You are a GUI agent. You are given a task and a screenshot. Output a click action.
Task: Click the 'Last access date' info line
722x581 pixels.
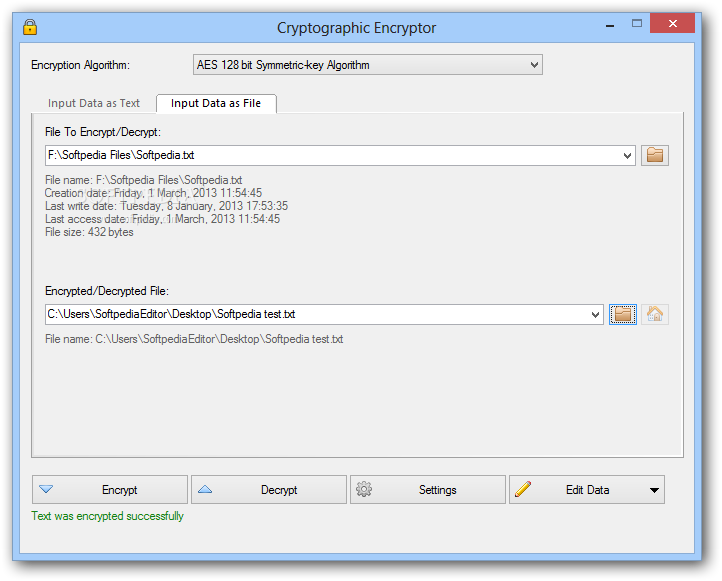click(x=163, y=219)
